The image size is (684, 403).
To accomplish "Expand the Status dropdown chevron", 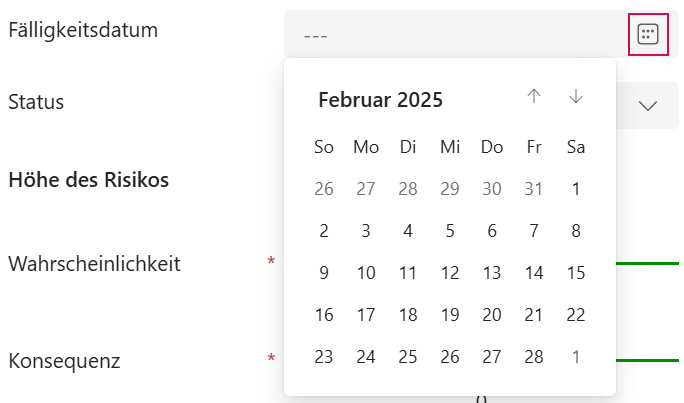I will pos(648,106).
